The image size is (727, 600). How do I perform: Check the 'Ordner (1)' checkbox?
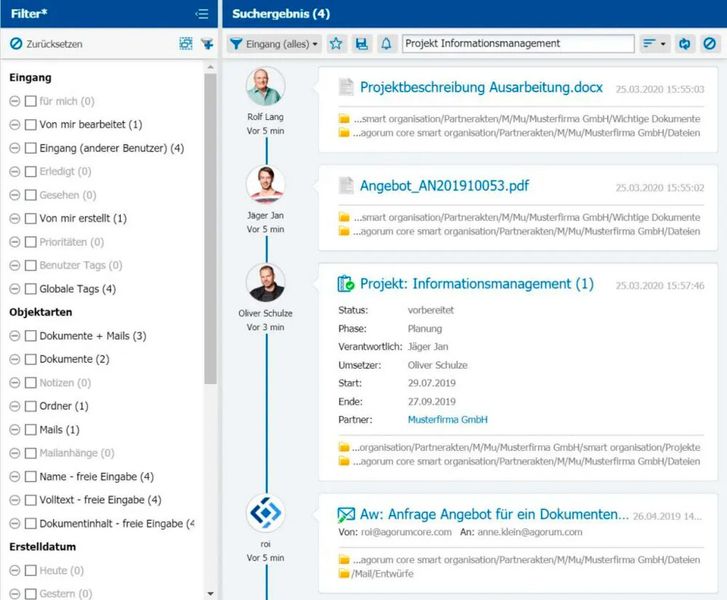click(x=31, y=406)
